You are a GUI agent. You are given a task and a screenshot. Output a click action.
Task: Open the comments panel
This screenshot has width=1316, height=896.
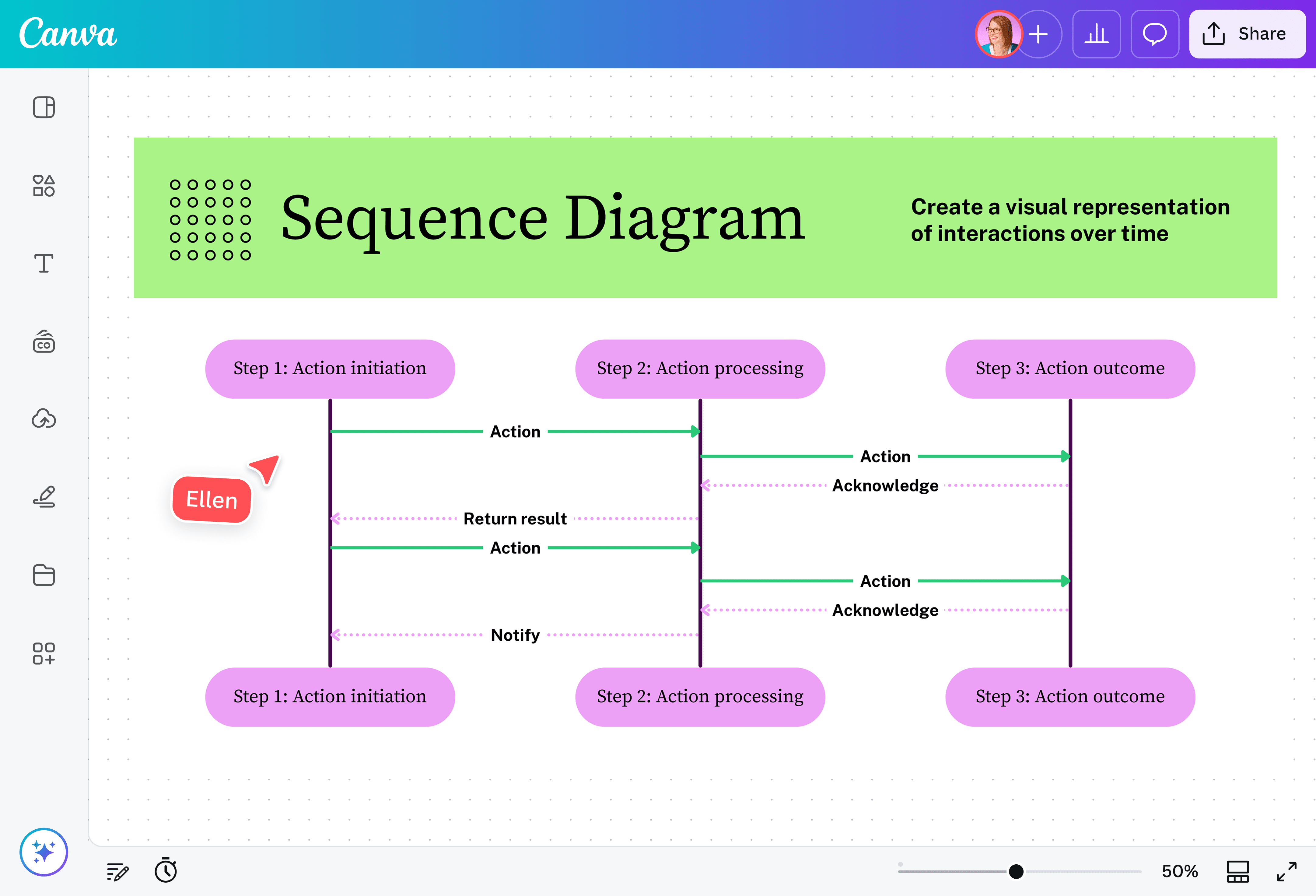(1155, 34)
